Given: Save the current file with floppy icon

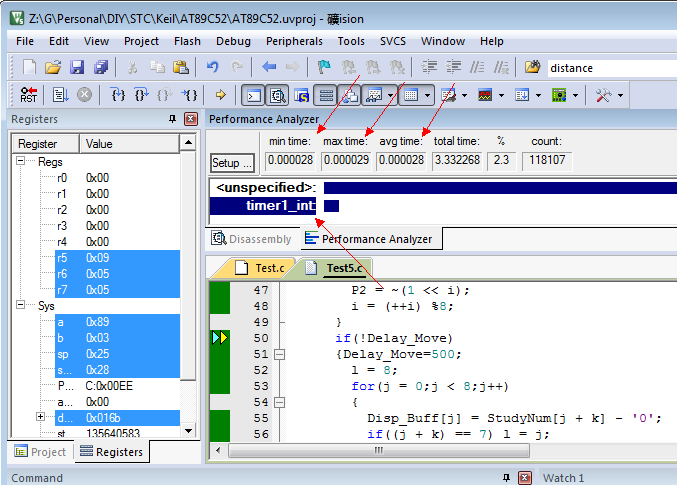Looking at the screenshot, I should 77,67.
